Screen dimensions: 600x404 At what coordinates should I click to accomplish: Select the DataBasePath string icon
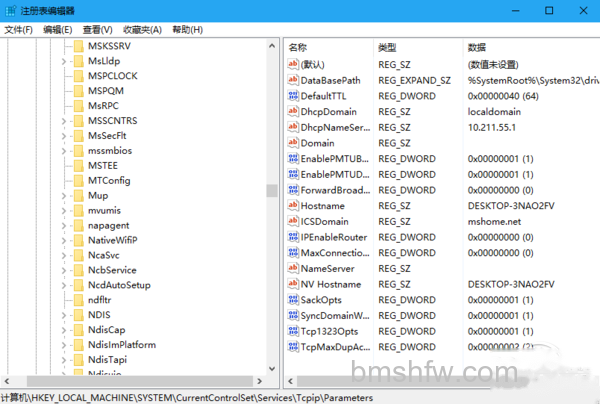(x=293, y=80)
